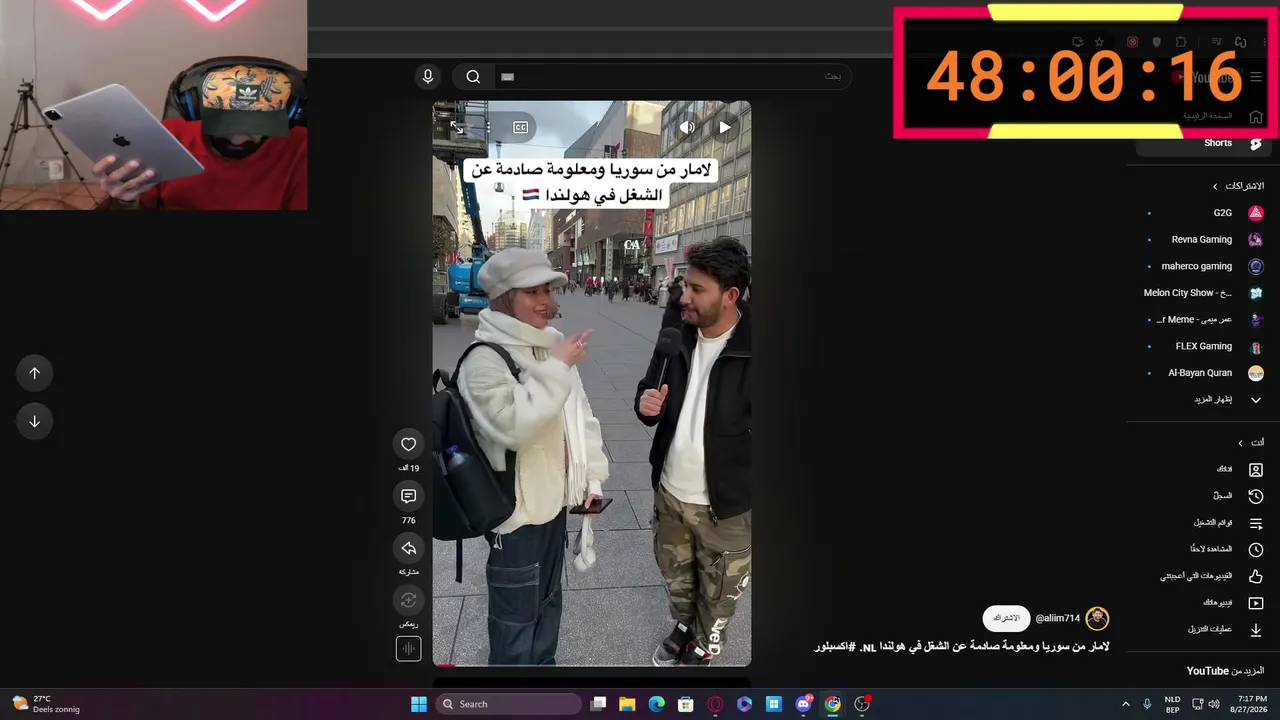
Task: Open your videos (فيديوهاتك) icon
Action: point(1256,603)
